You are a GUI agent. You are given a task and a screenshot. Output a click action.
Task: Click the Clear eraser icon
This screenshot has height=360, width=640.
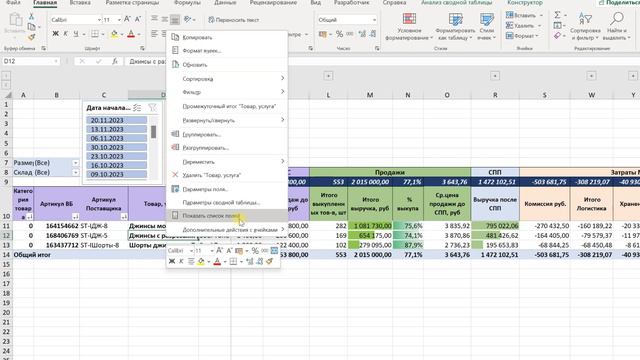(x=558, y=36)
